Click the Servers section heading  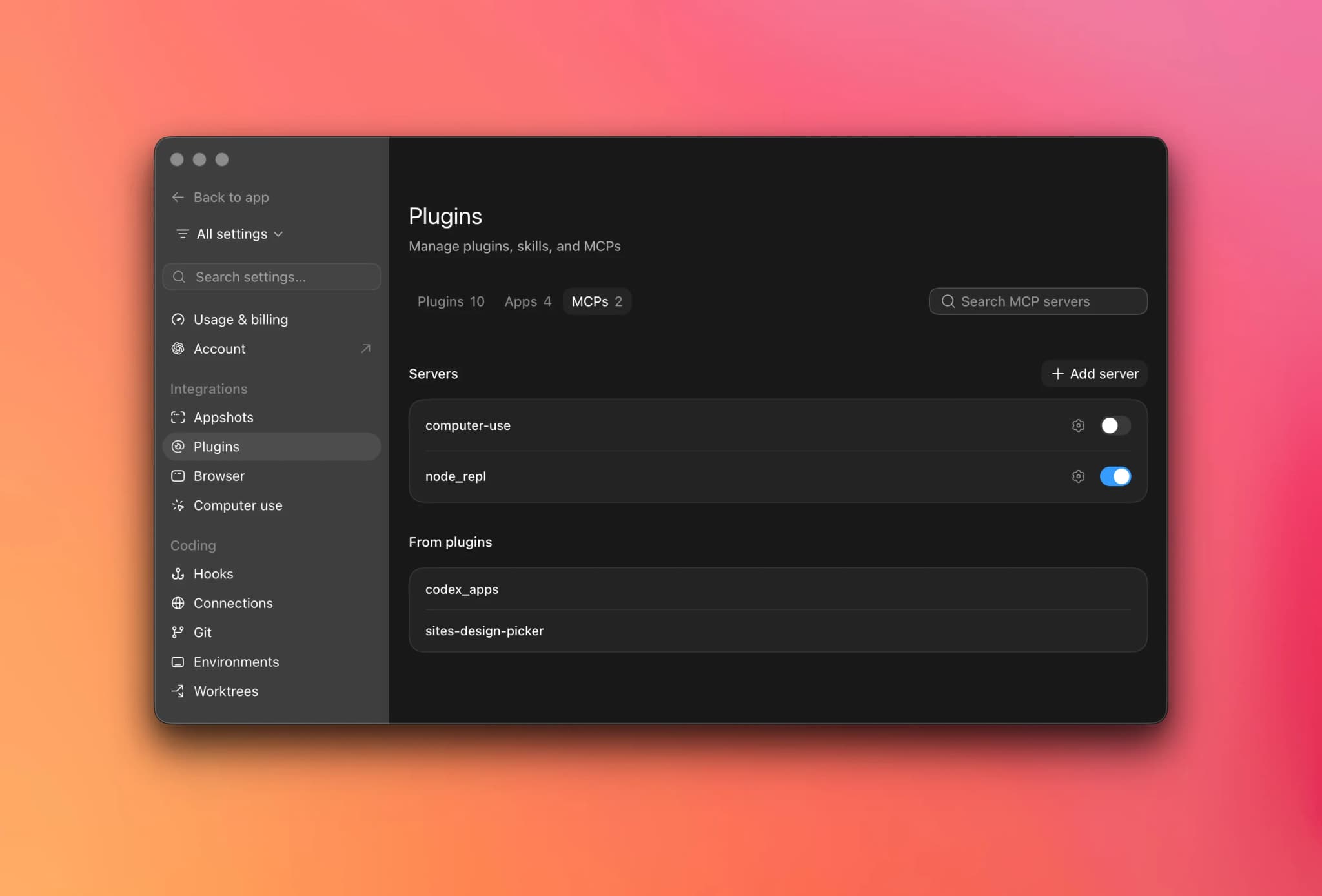433,374
